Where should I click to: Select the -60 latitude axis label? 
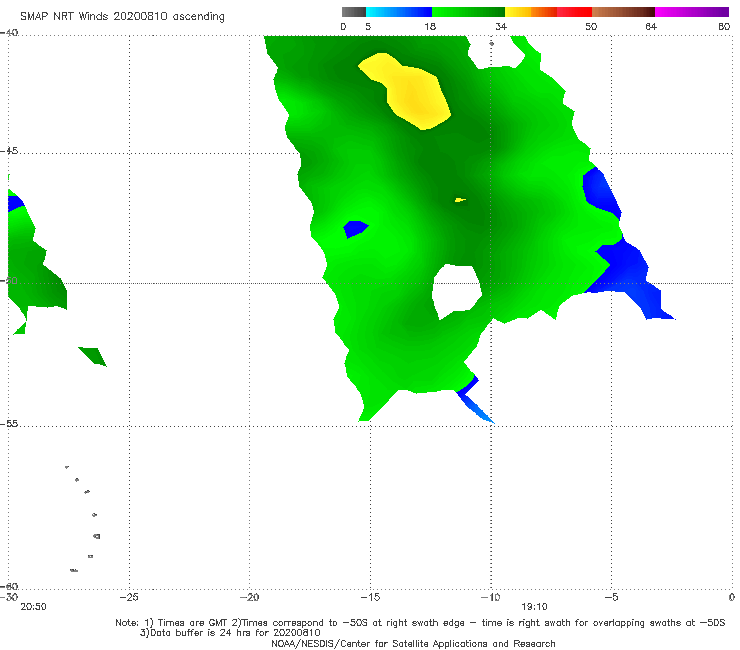tap(9, 586)
